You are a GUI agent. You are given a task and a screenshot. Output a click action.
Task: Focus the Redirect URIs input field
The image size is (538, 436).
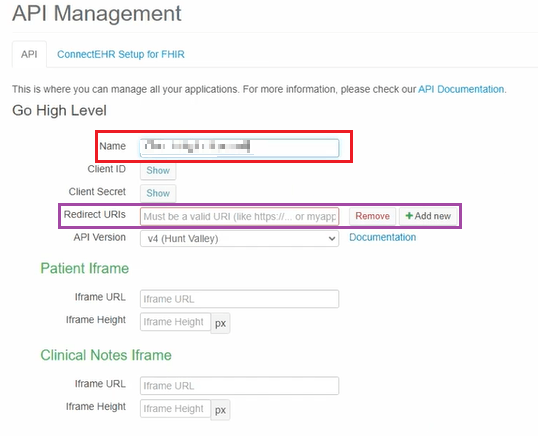point(239,216)
